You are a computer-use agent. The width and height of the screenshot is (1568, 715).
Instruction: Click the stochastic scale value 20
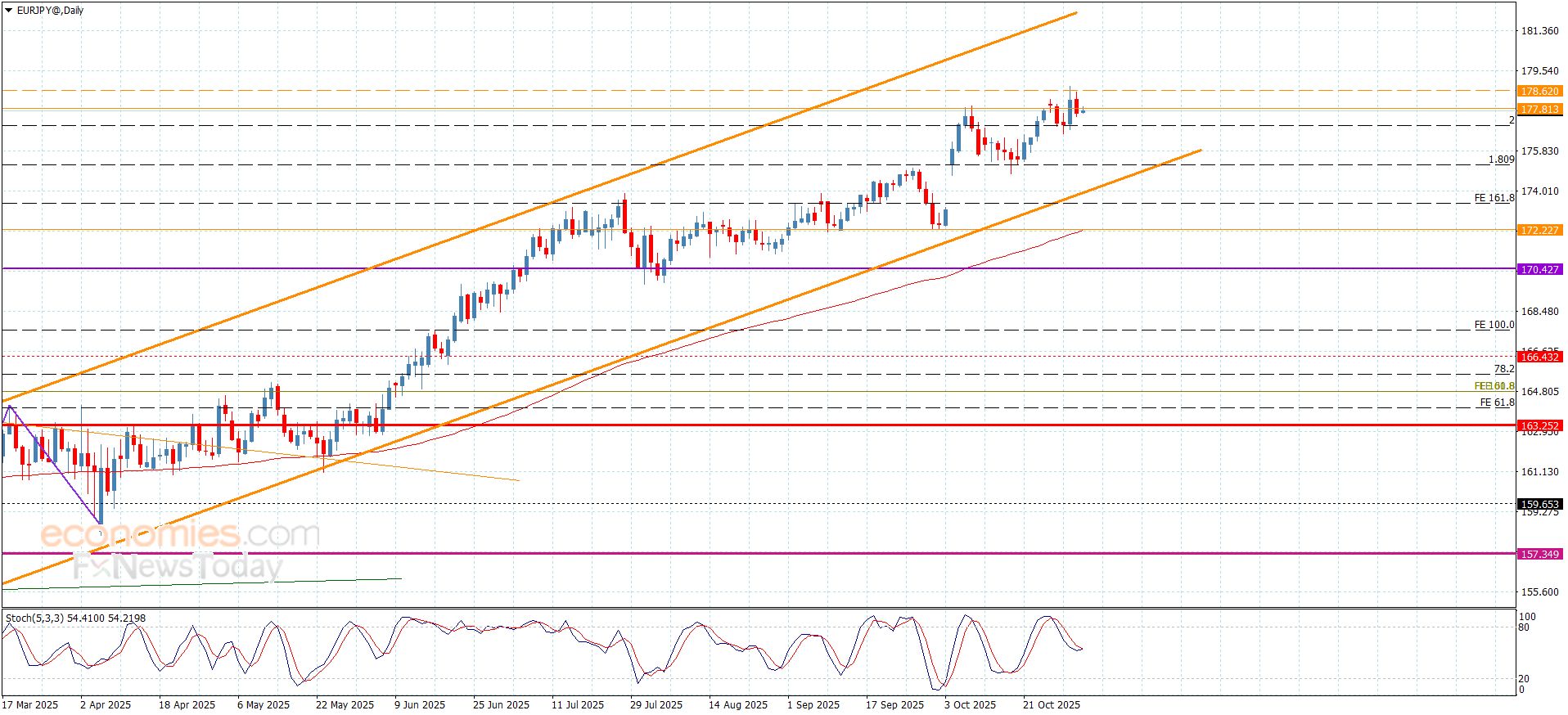click(1524, 679)
